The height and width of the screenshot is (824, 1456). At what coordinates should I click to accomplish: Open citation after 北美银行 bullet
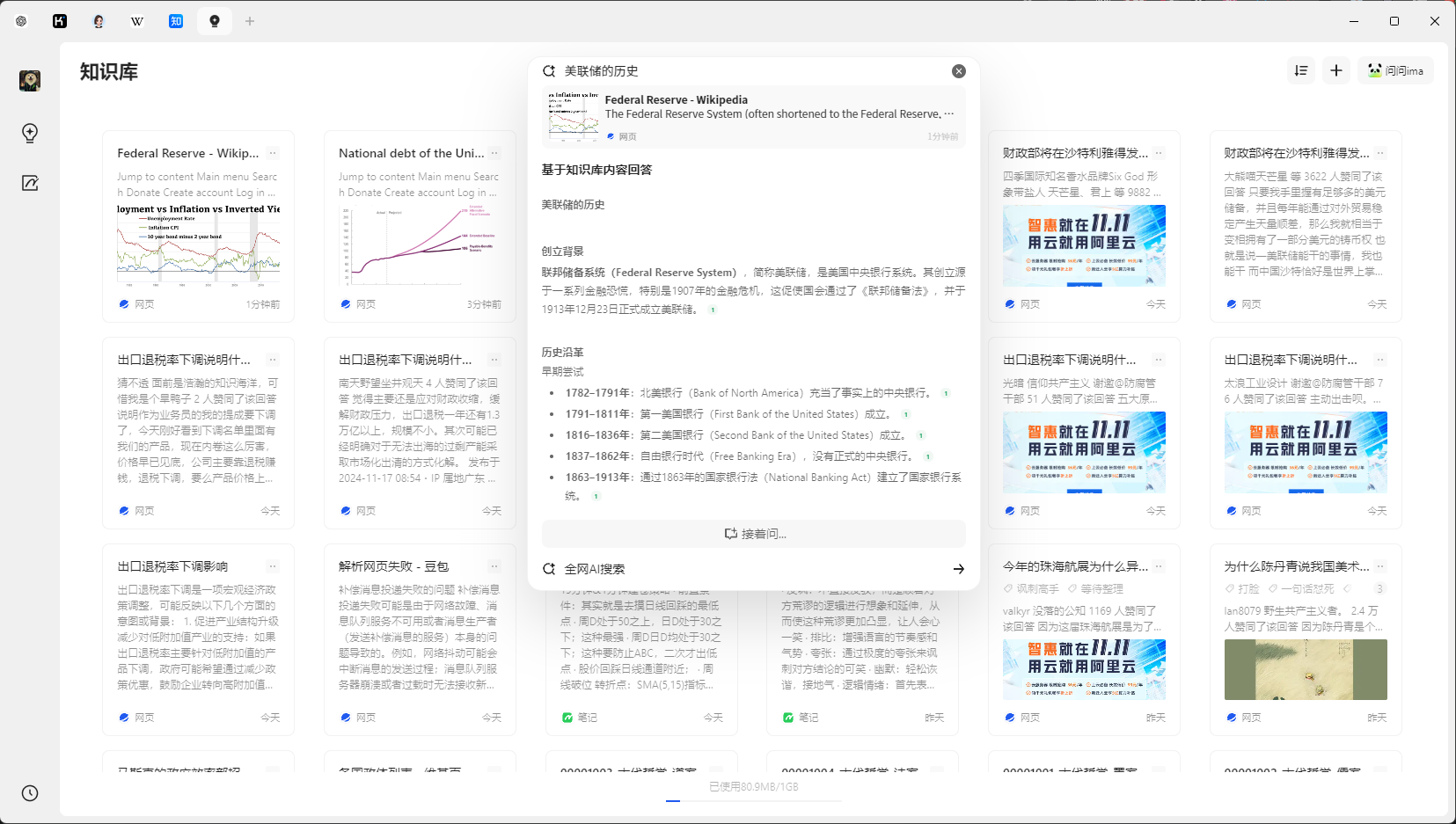[946, 393]
